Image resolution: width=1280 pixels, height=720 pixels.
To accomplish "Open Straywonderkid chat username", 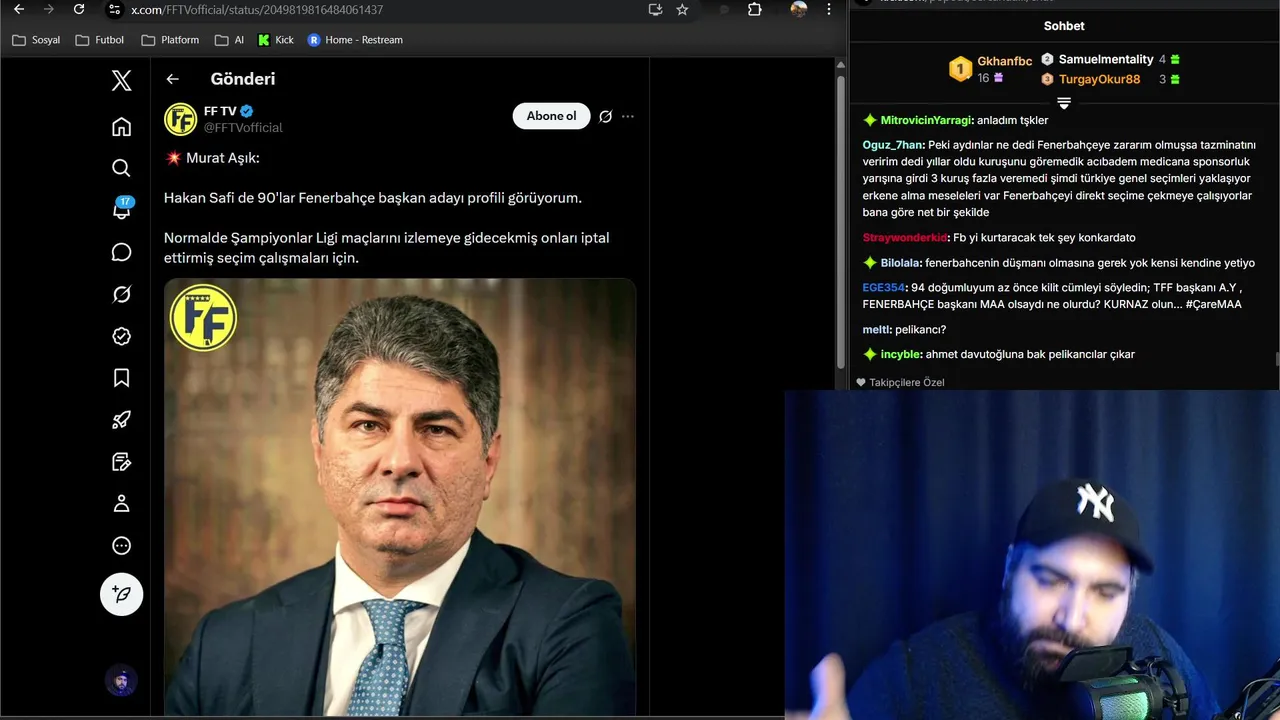I will (904, 238).
